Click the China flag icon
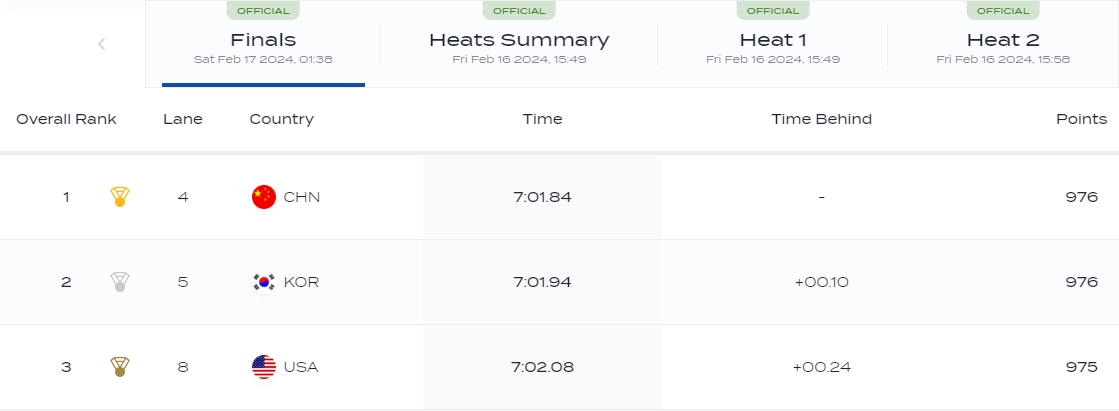 pyautogui.click(x=264, y=197)
